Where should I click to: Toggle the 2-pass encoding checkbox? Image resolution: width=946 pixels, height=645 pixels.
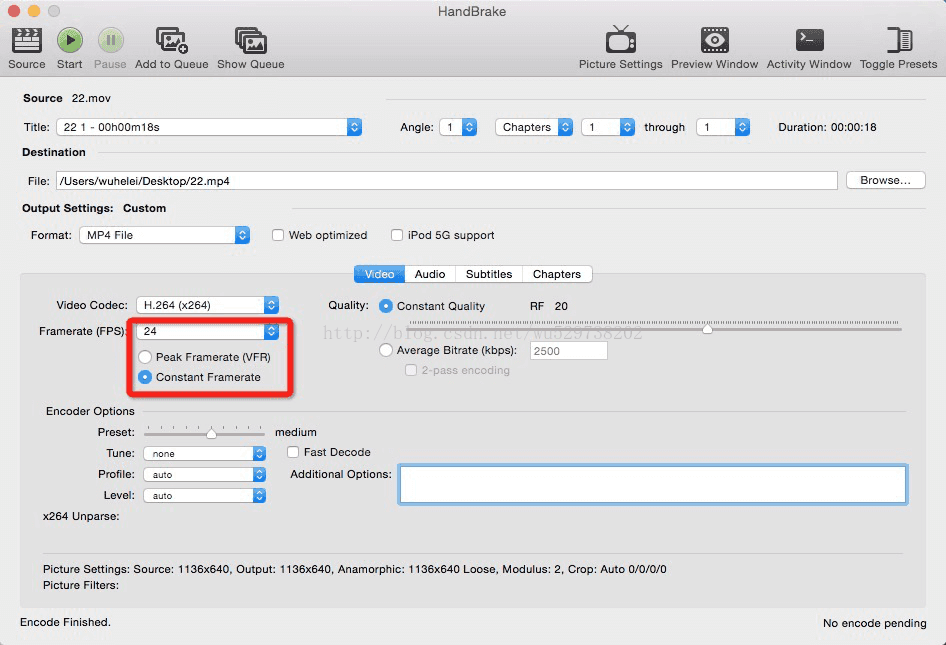(411, 370)
